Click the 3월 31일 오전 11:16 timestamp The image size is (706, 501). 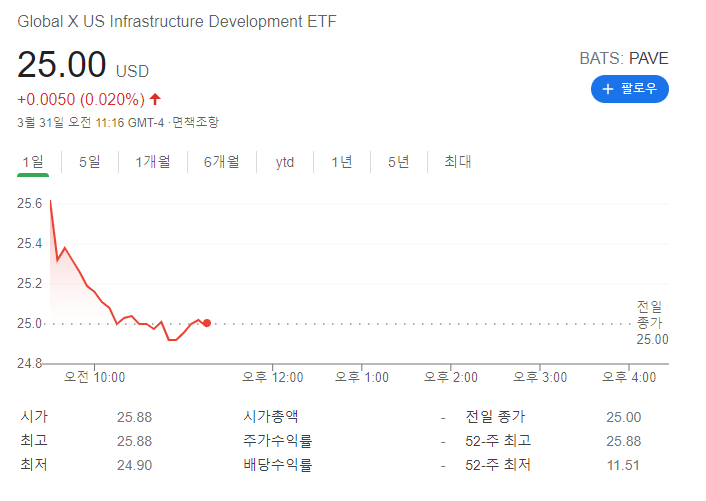91,122
